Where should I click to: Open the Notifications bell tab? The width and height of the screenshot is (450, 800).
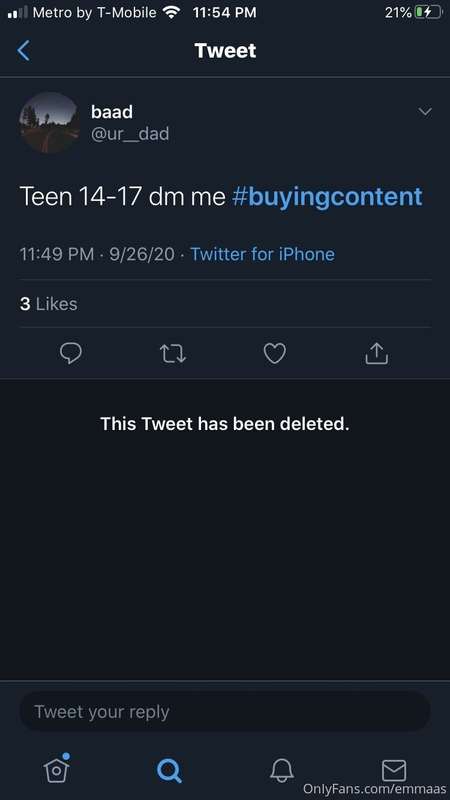coord(282,770)
